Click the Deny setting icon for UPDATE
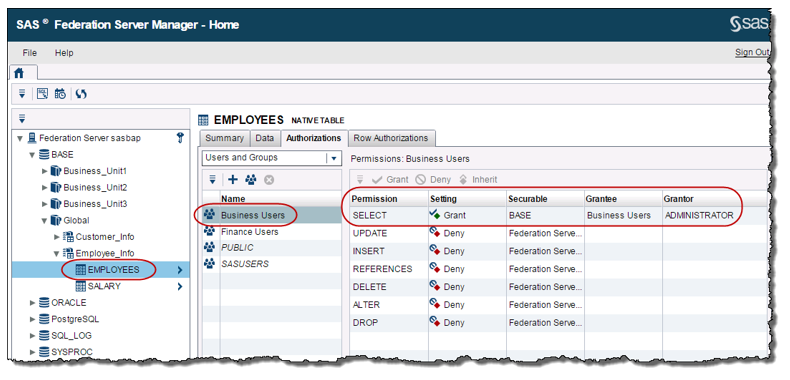 435,233
